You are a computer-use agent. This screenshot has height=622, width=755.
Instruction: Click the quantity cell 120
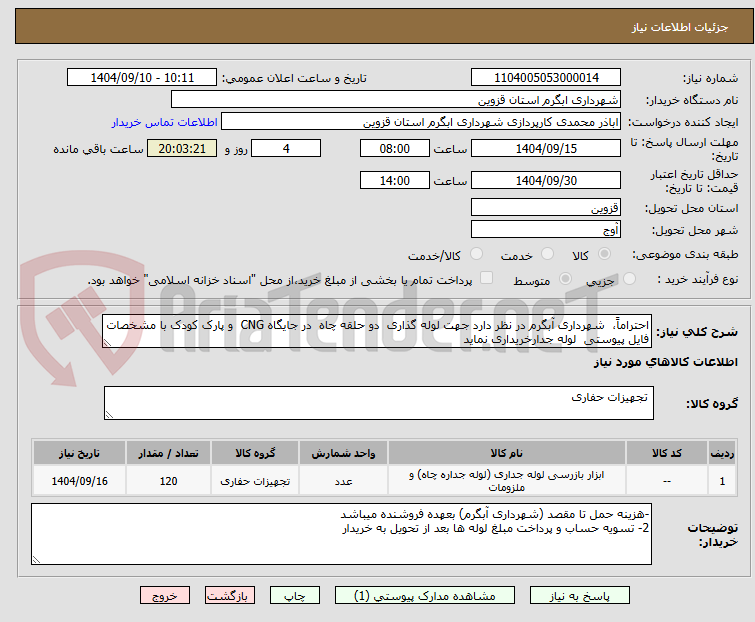(x=169, y=481)
